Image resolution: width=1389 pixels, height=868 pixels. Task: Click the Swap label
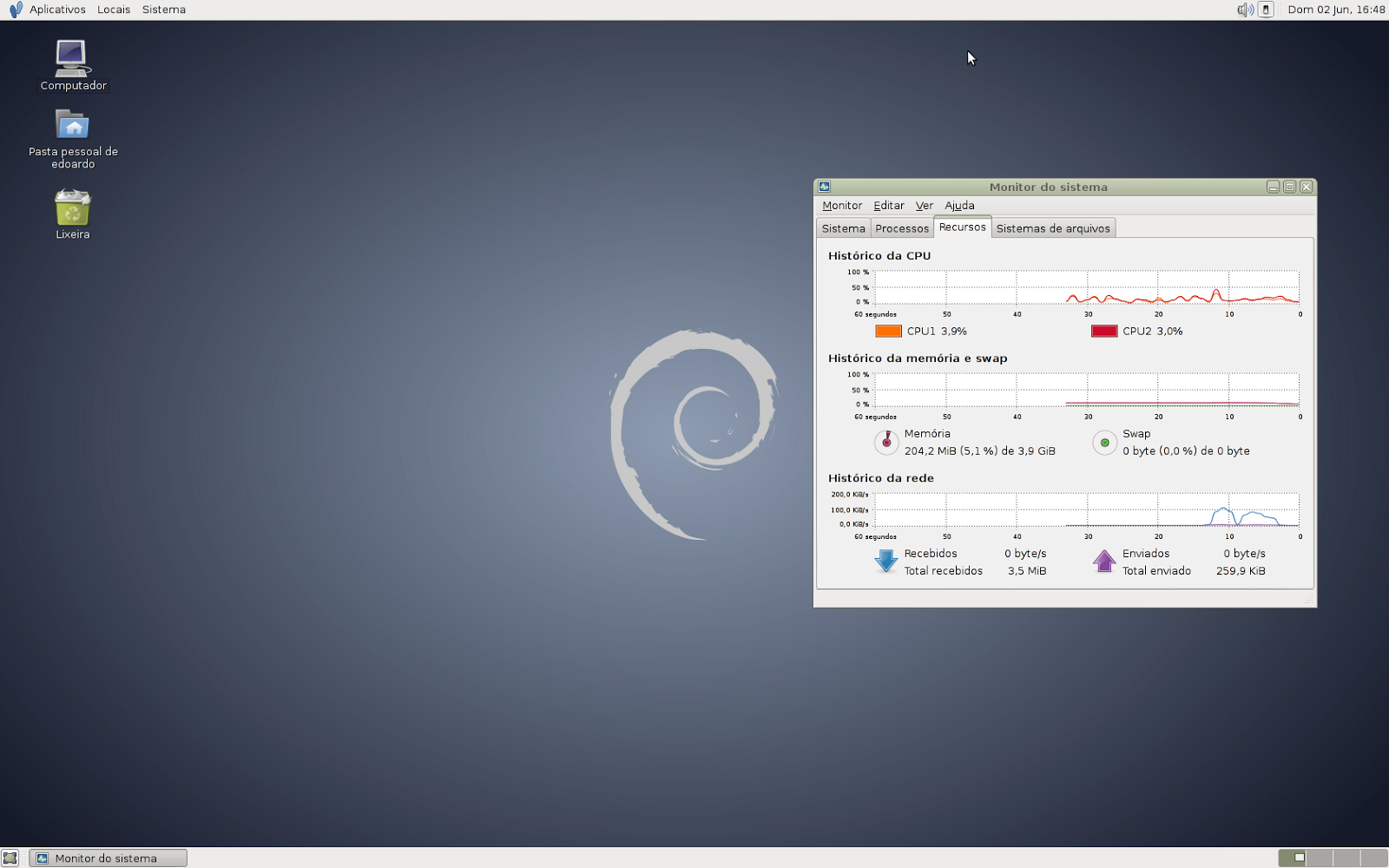(1136, 434)
